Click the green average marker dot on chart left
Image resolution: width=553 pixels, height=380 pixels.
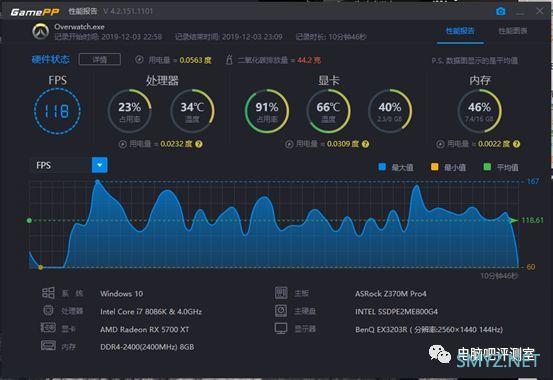click(x=29, y=220)
